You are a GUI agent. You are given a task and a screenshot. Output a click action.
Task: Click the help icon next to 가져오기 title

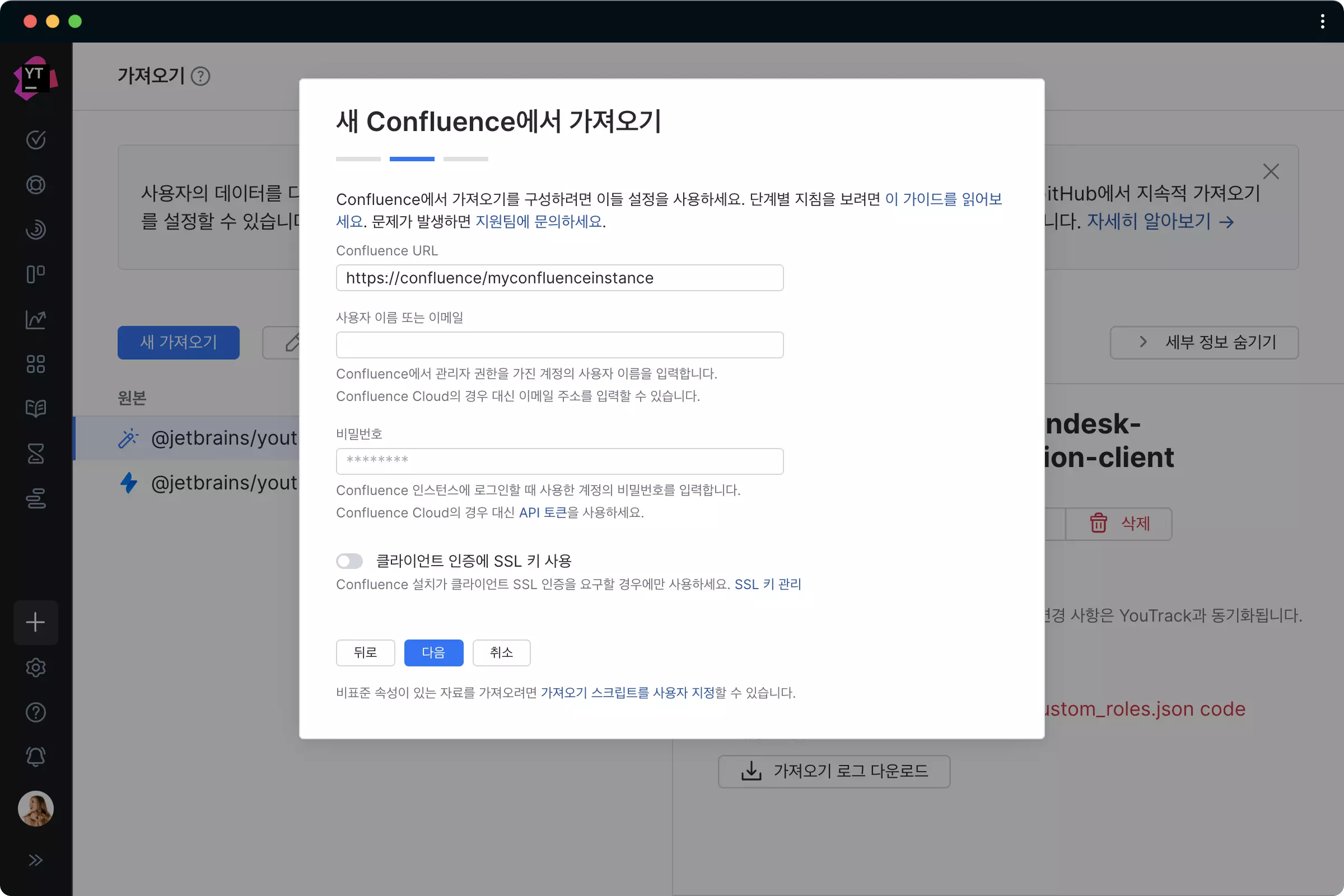pyautogui.click(x=200, y=76)
